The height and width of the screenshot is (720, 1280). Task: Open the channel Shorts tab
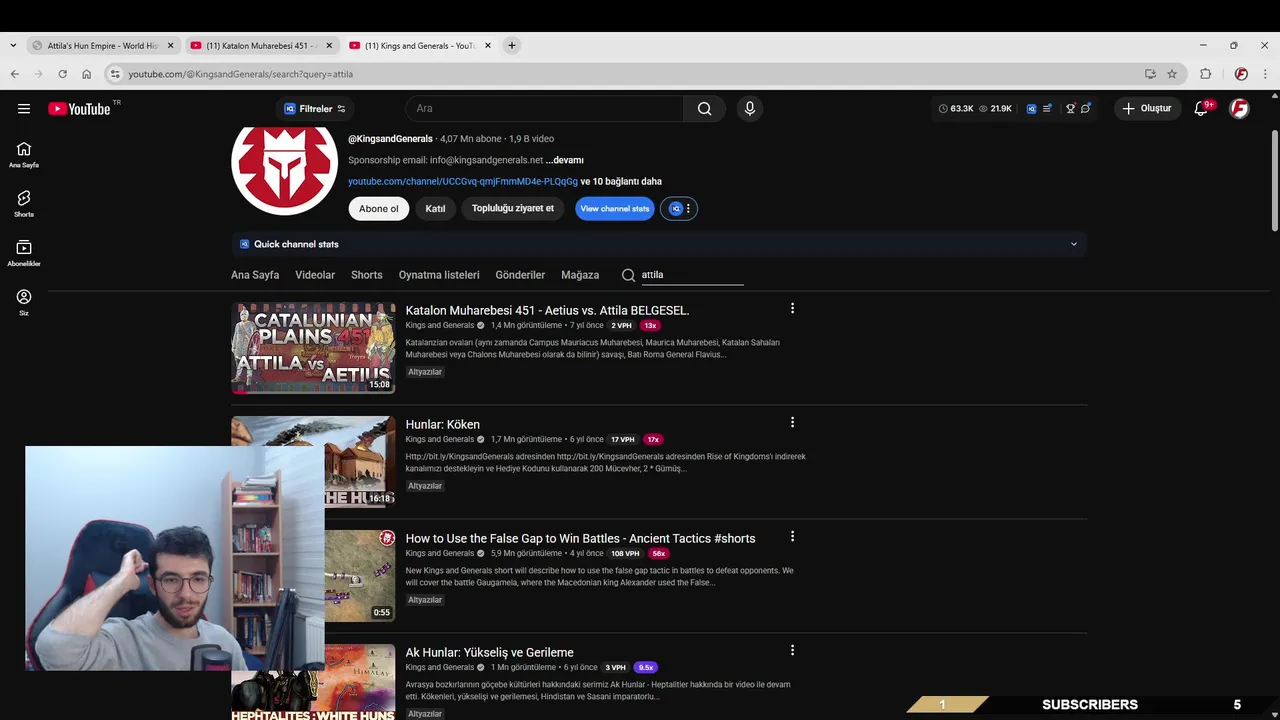click(x=367, y=275)
